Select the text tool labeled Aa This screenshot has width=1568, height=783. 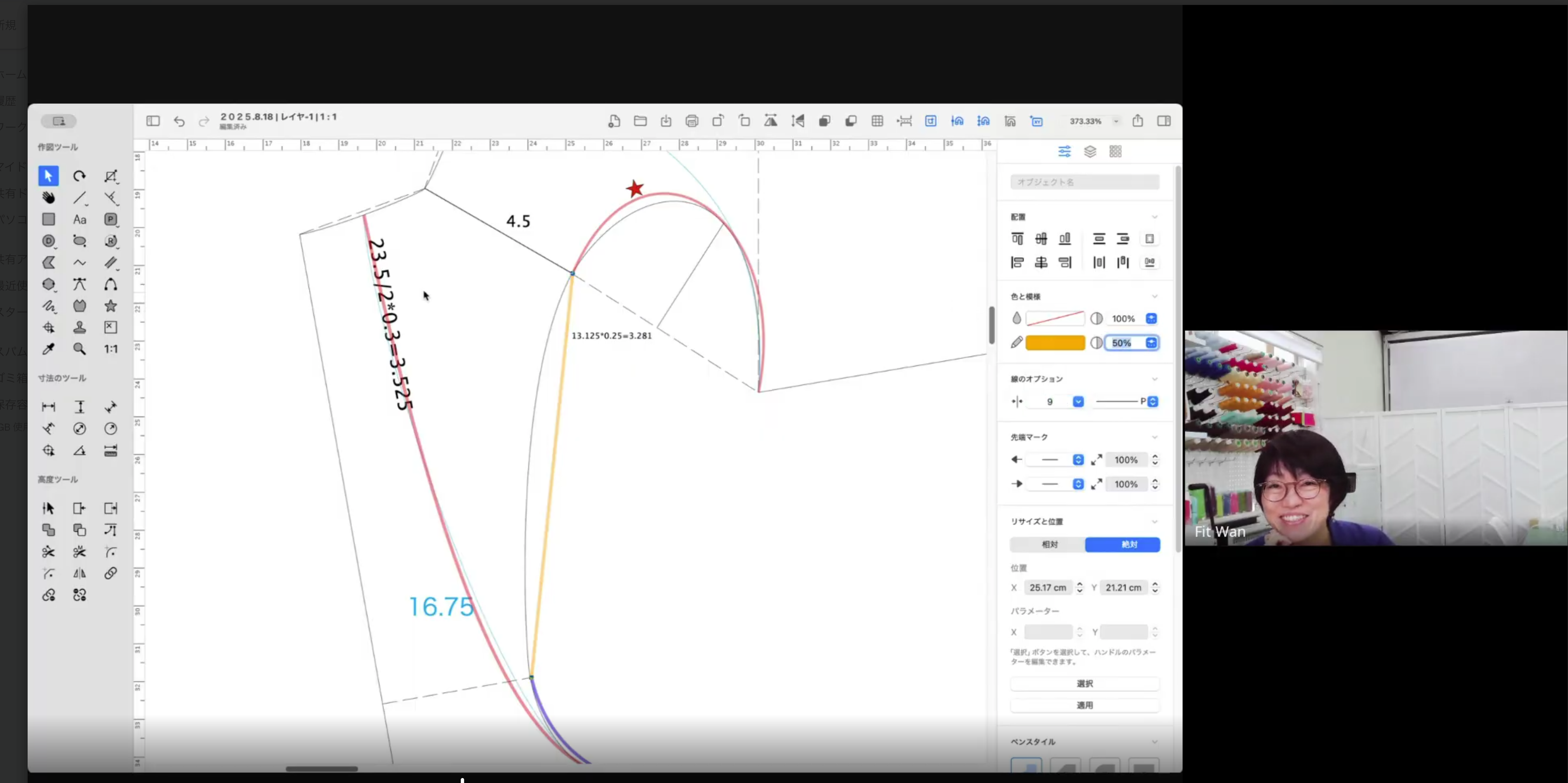pos(79,219)
